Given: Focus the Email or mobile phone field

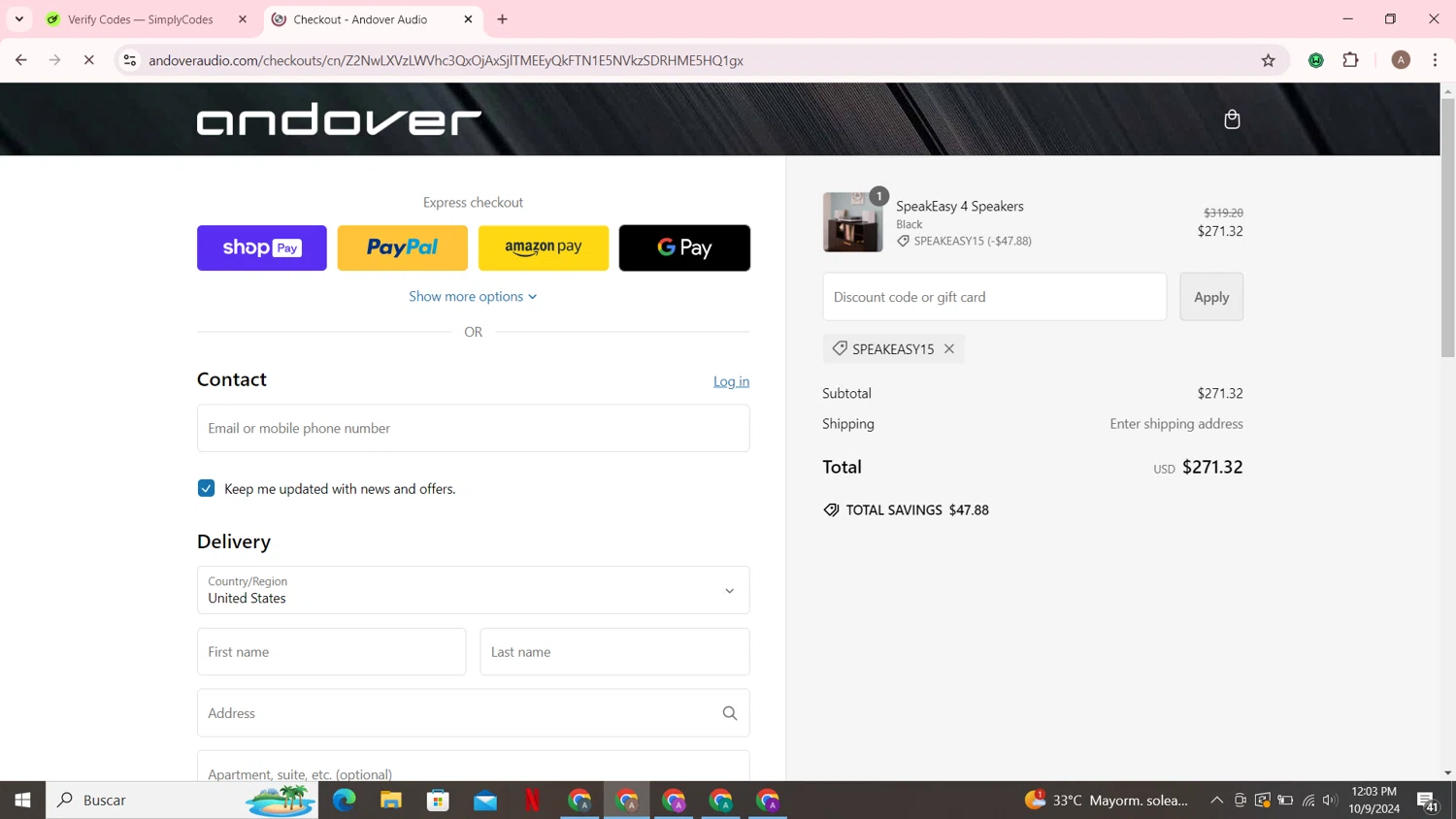Looking at the screenshot, I should pyautogui.click(x=474, y=428).
